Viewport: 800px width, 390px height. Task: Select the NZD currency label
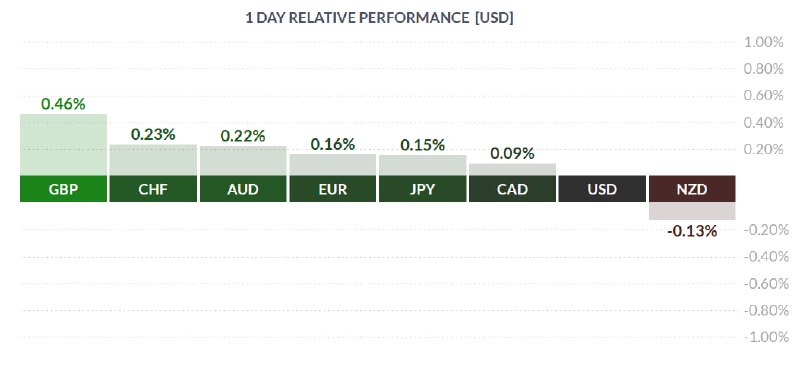click(x=692, y=189)
